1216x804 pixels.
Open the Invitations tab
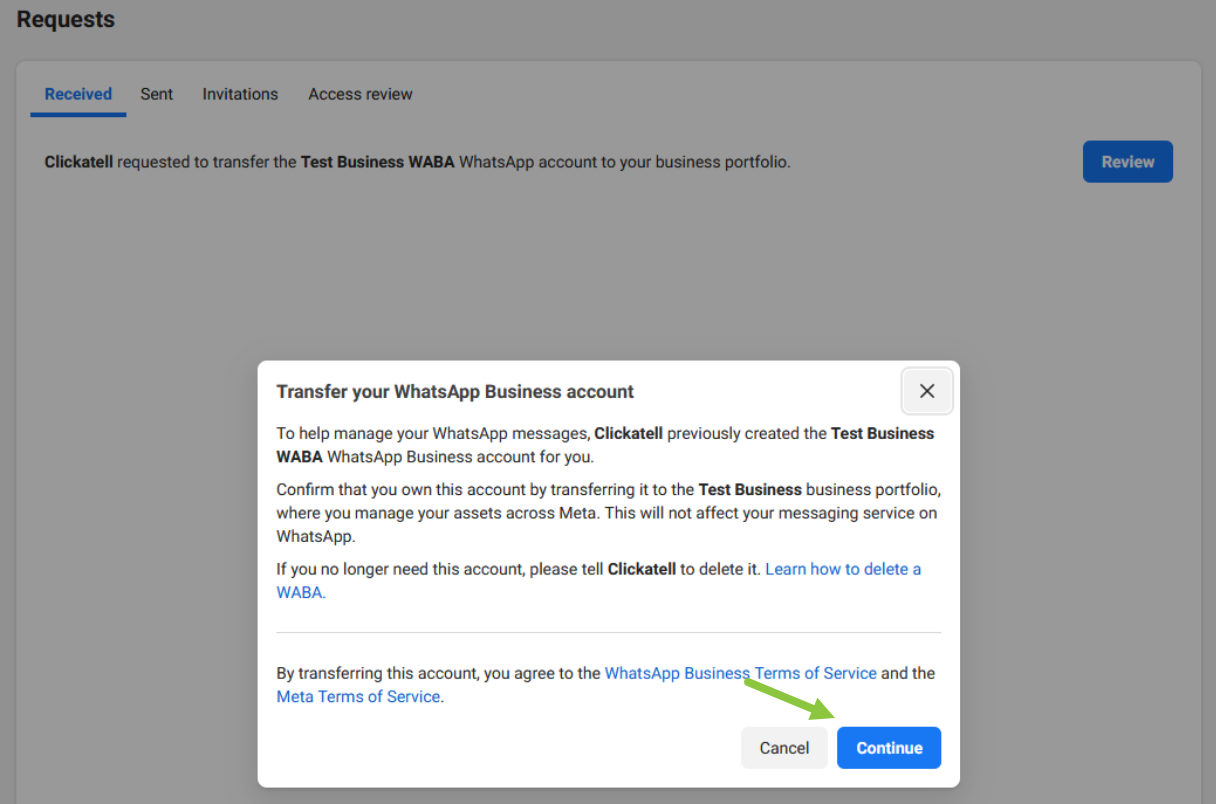click(x=240, y=94)
